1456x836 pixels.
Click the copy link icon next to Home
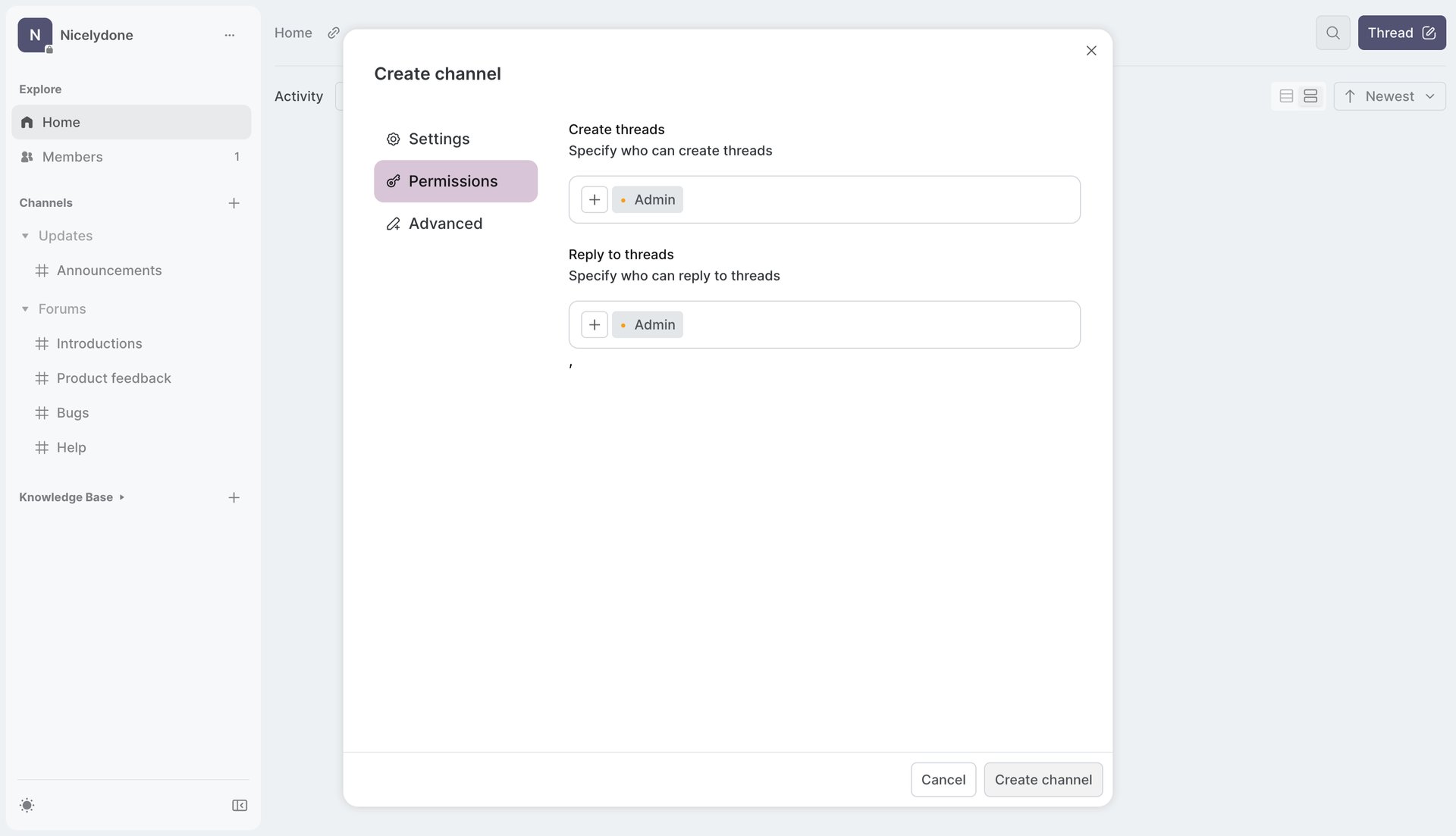[x=333, y=33]
